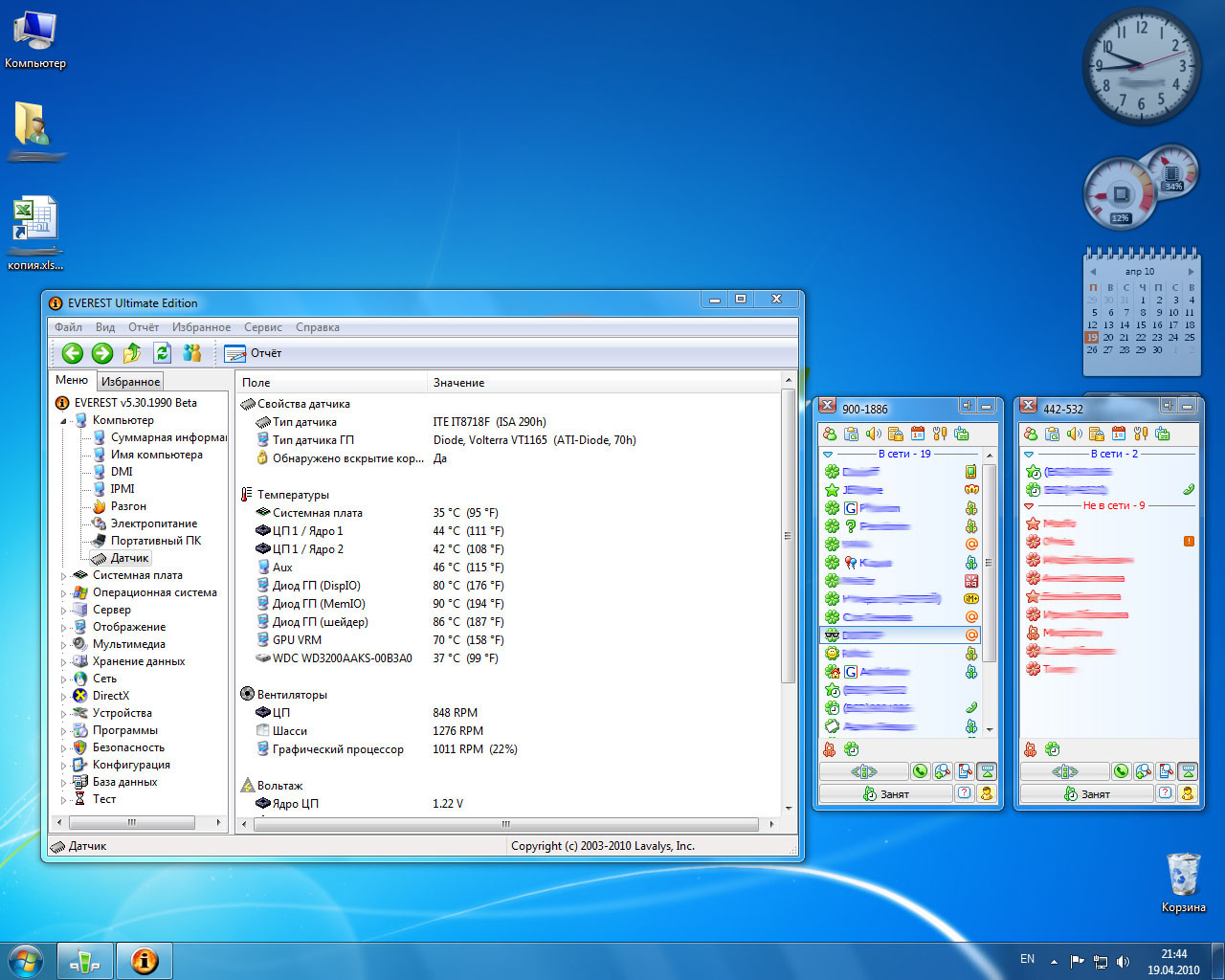Collapse the 'В сети - 19' contact group

[x=828, y=454]
